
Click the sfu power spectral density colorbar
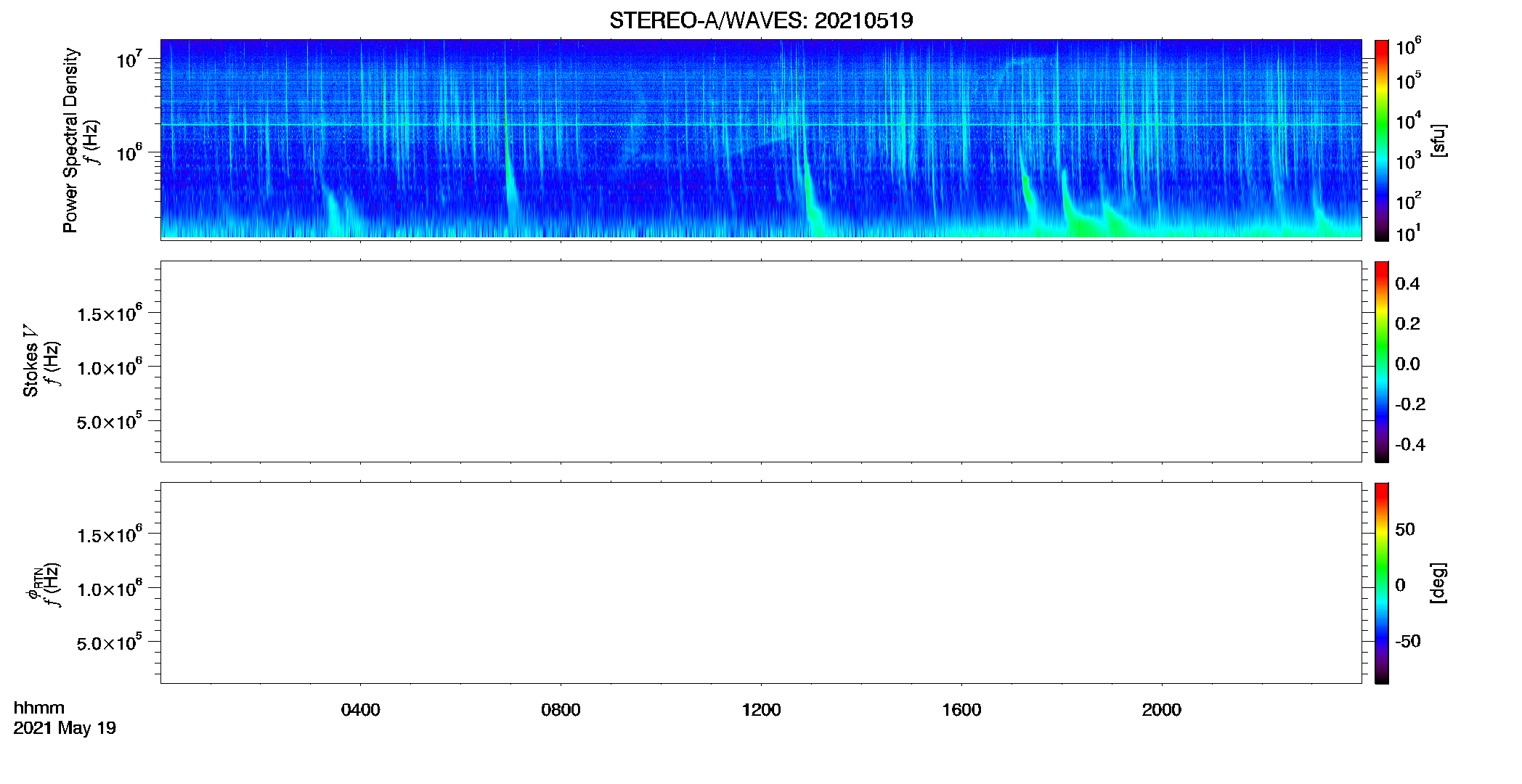pyautogui.click(x=1381, y=140)
